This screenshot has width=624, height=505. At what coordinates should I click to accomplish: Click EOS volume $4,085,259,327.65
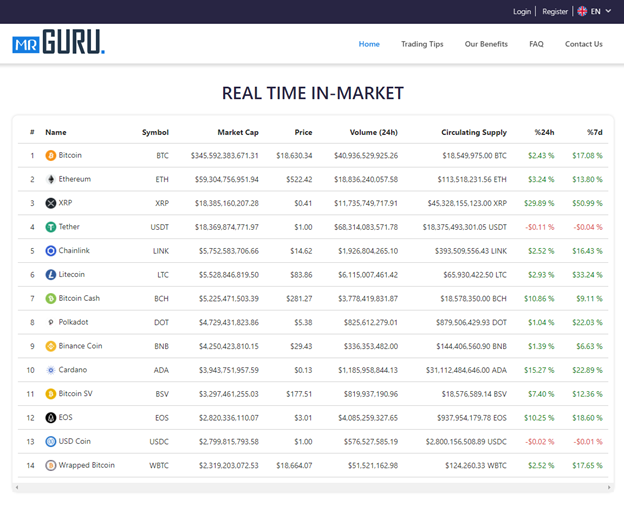[368, 418]
